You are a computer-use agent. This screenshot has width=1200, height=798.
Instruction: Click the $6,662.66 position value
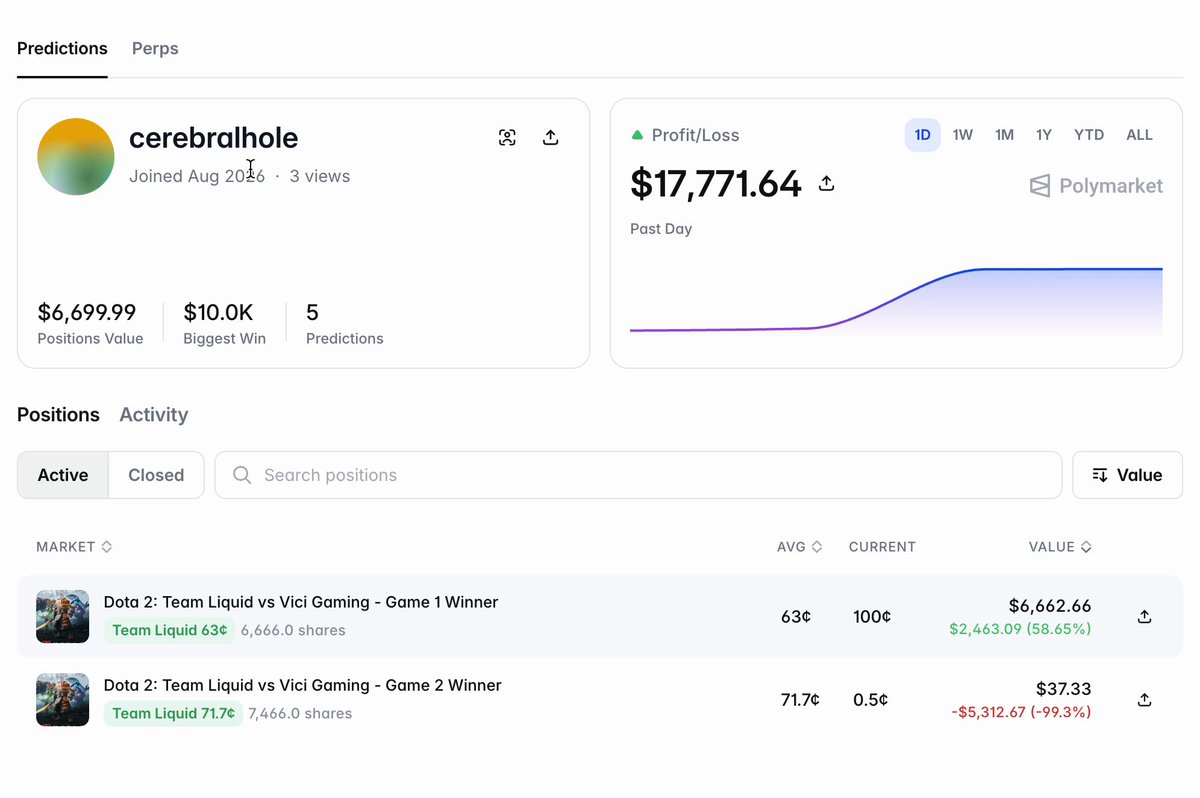pyautogui.click(x=1050, y=606)
